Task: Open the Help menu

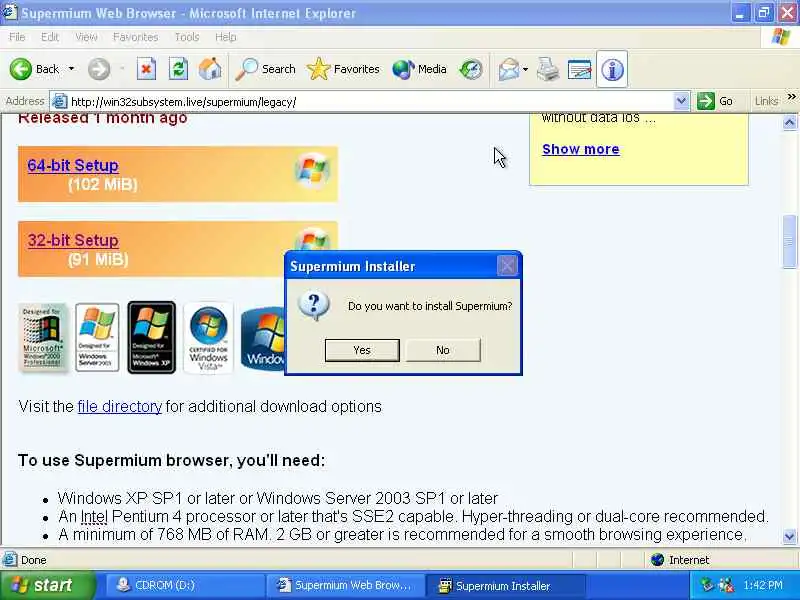Action: coord(226,37)
